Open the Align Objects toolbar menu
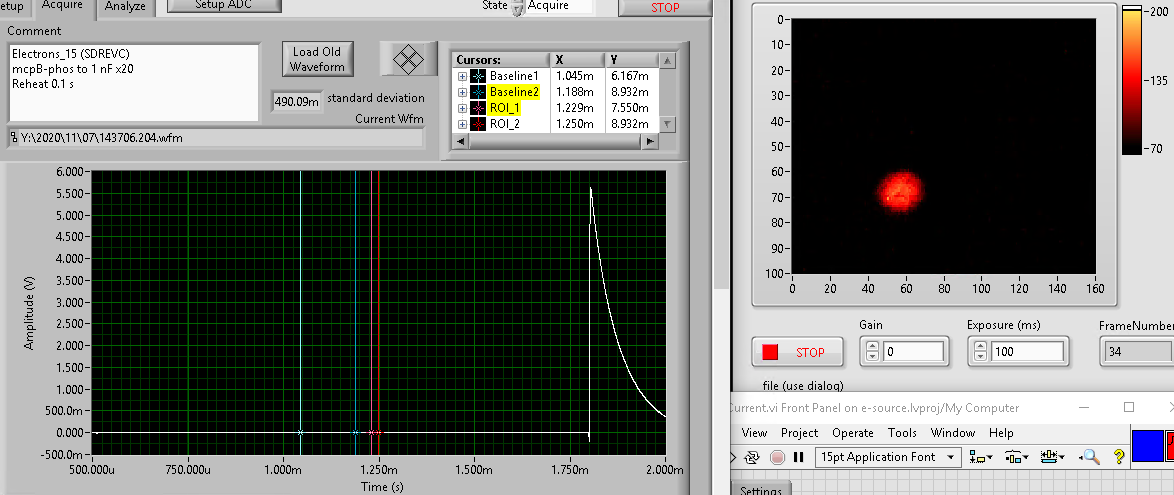 point(979,456)
